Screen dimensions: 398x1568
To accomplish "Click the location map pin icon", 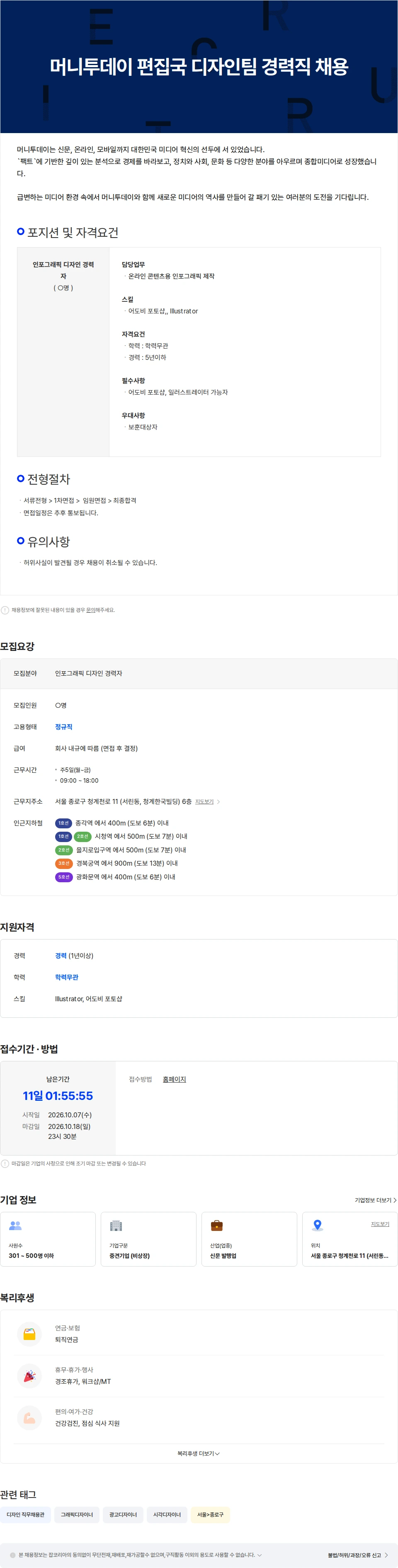I will (x=317, y=1225).
